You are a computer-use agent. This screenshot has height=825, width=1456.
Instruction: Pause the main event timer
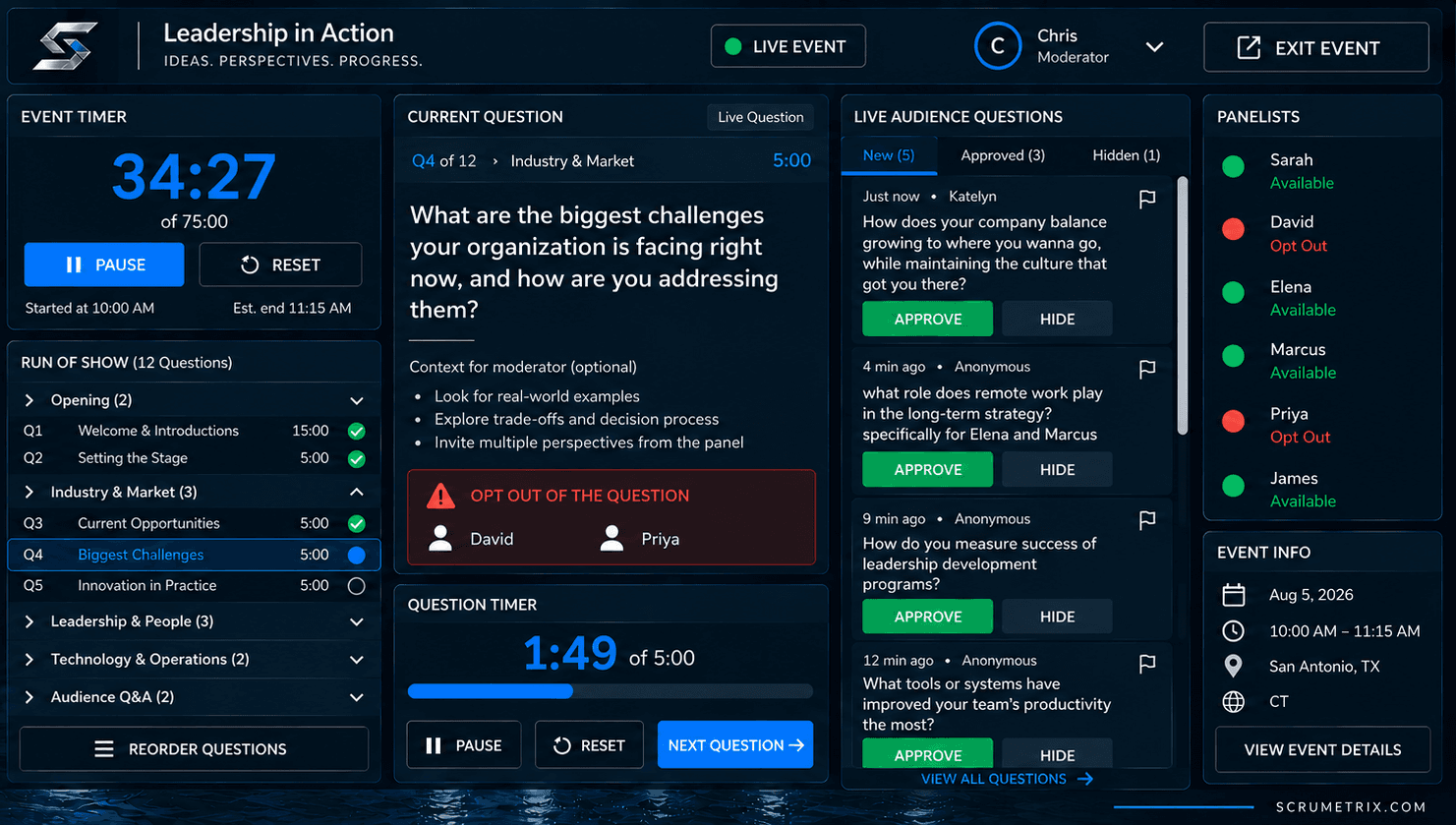click(104, 265)
